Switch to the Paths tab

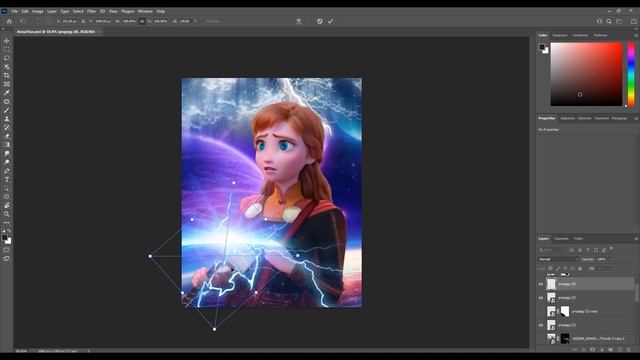coord(578,239)
